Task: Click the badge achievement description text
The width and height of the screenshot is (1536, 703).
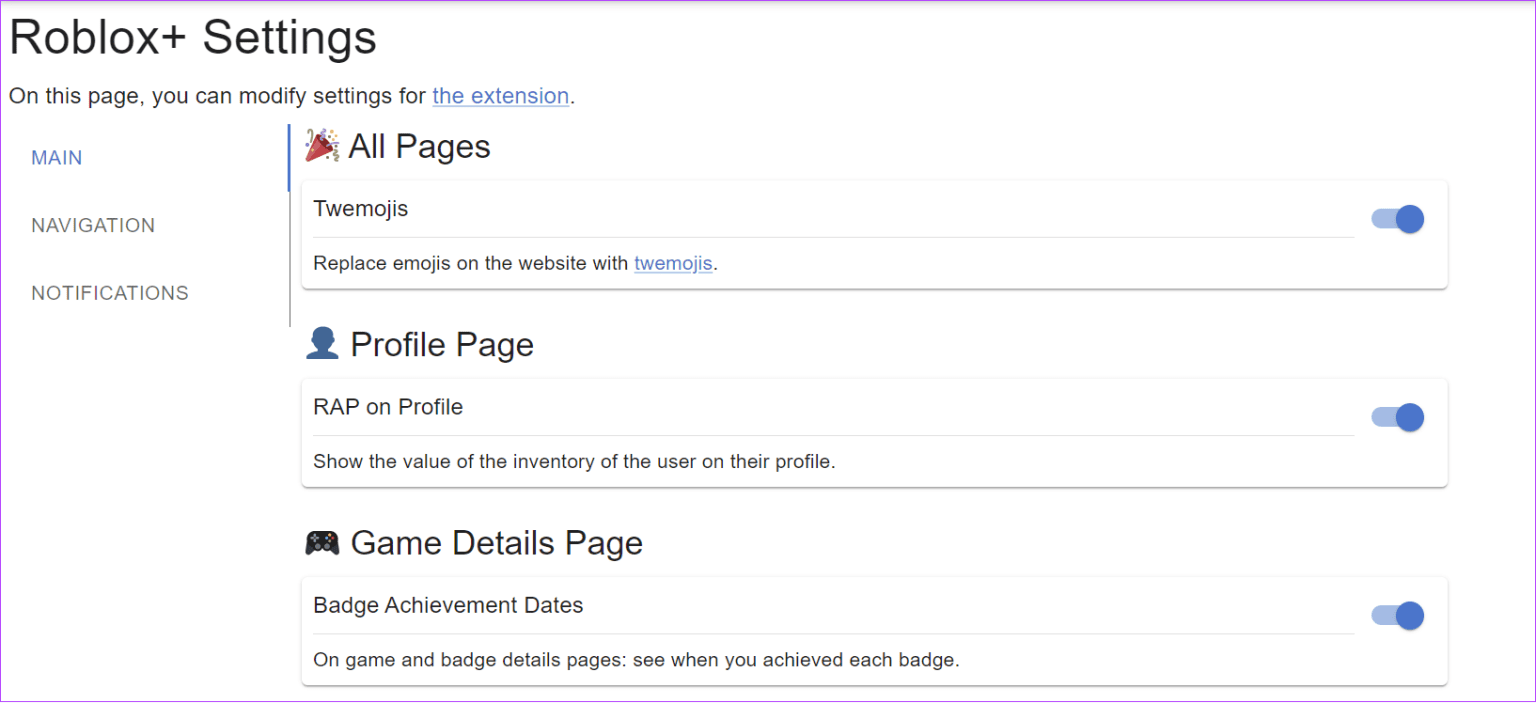Action: [636, 660]
